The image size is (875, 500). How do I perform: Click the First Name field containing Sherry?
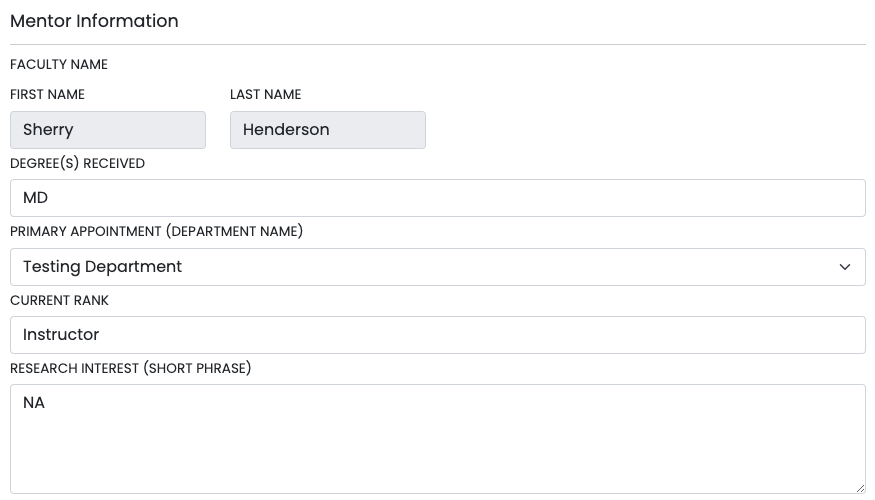tap(108, 130)
